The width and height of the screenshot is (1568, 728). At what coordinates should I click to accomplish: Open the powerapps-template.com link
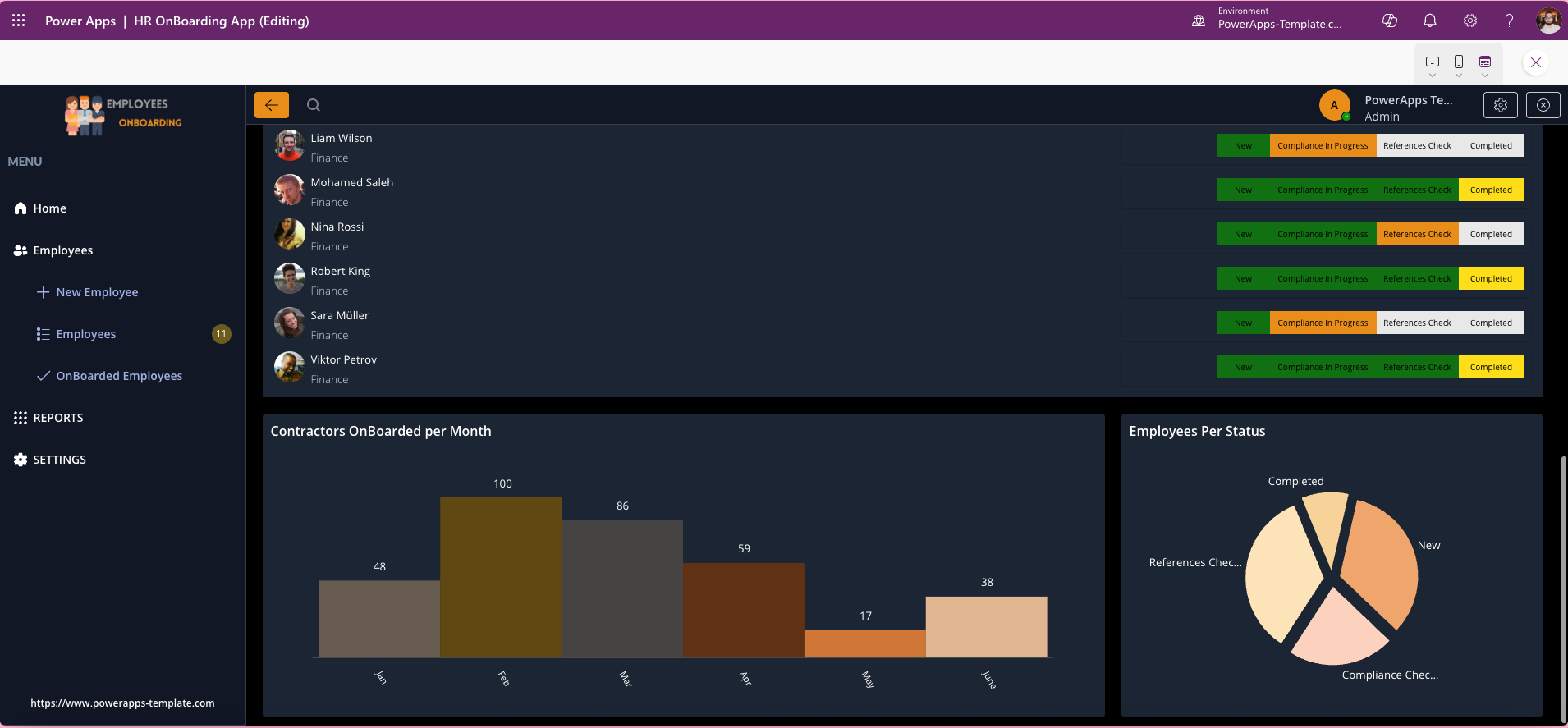[x=122, y=703]
